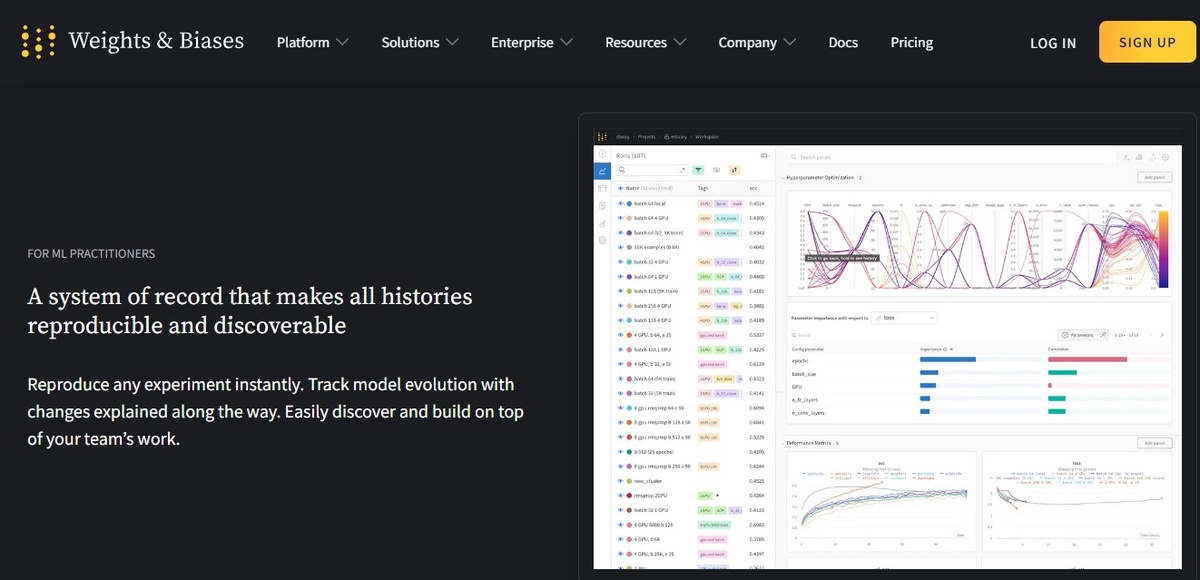Select the workspace charts icon in sidebar

pyautogui.click(x=602, y=171)
